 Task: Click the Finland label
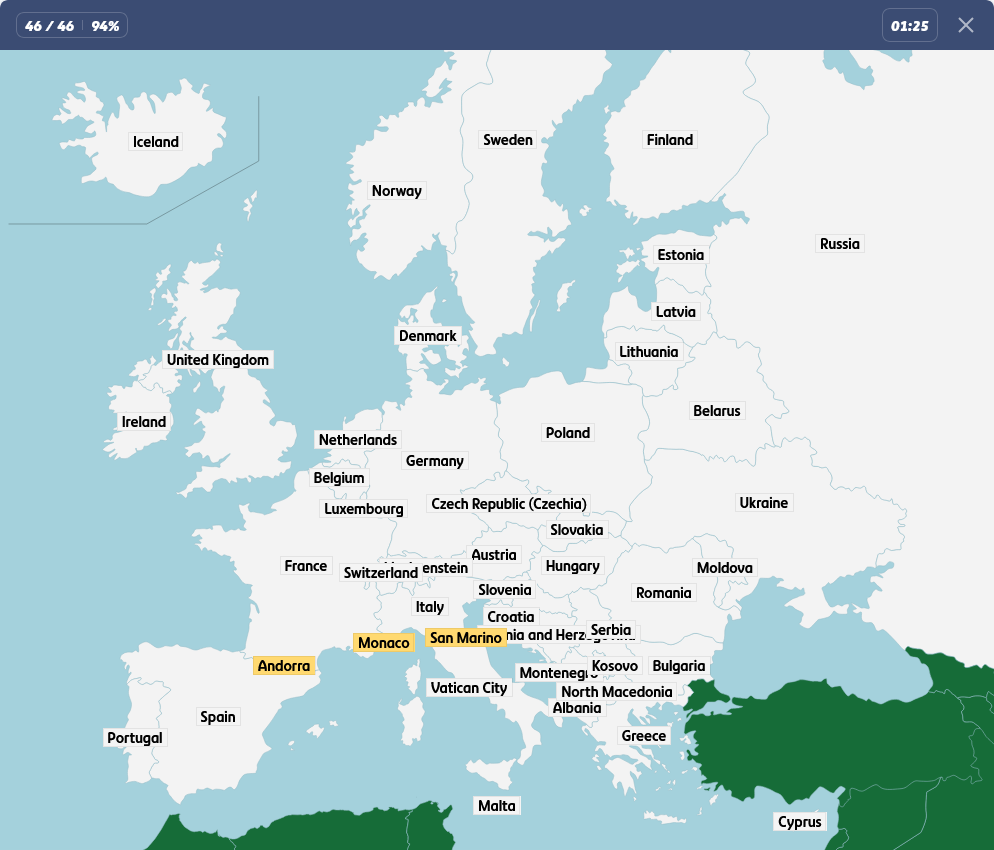(x=670, y=140)
